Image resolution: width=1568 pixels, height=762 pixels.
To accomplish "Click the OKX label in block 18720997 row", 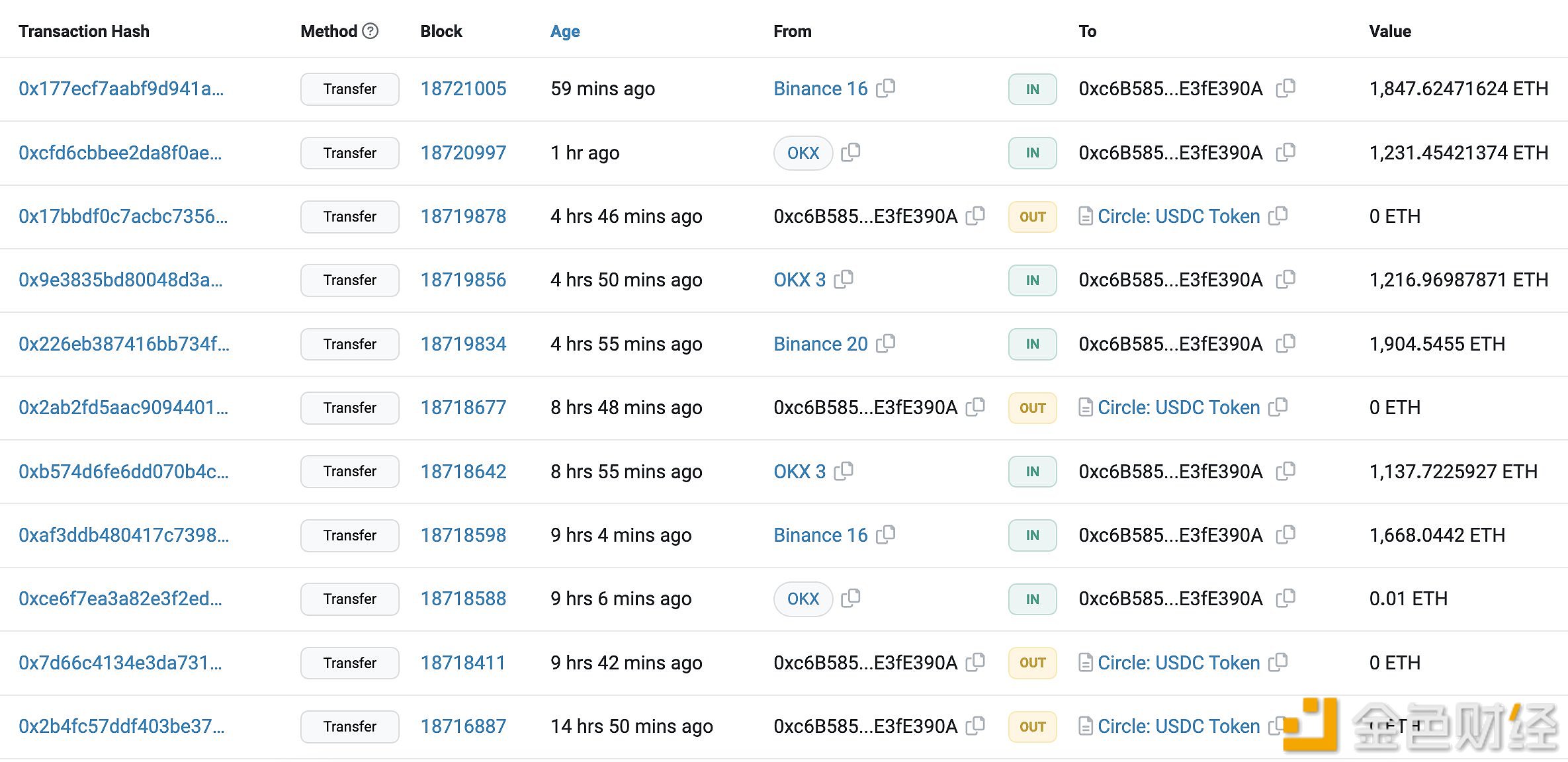I will pos(803,153).
